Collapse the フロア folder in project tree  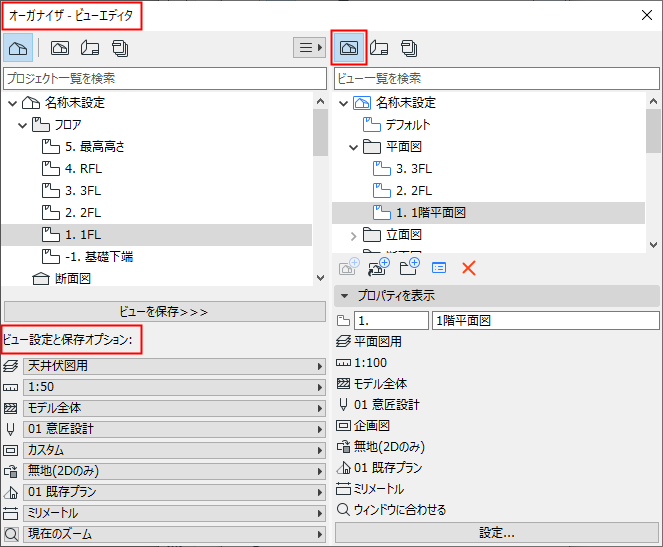[x=22, y=125]
